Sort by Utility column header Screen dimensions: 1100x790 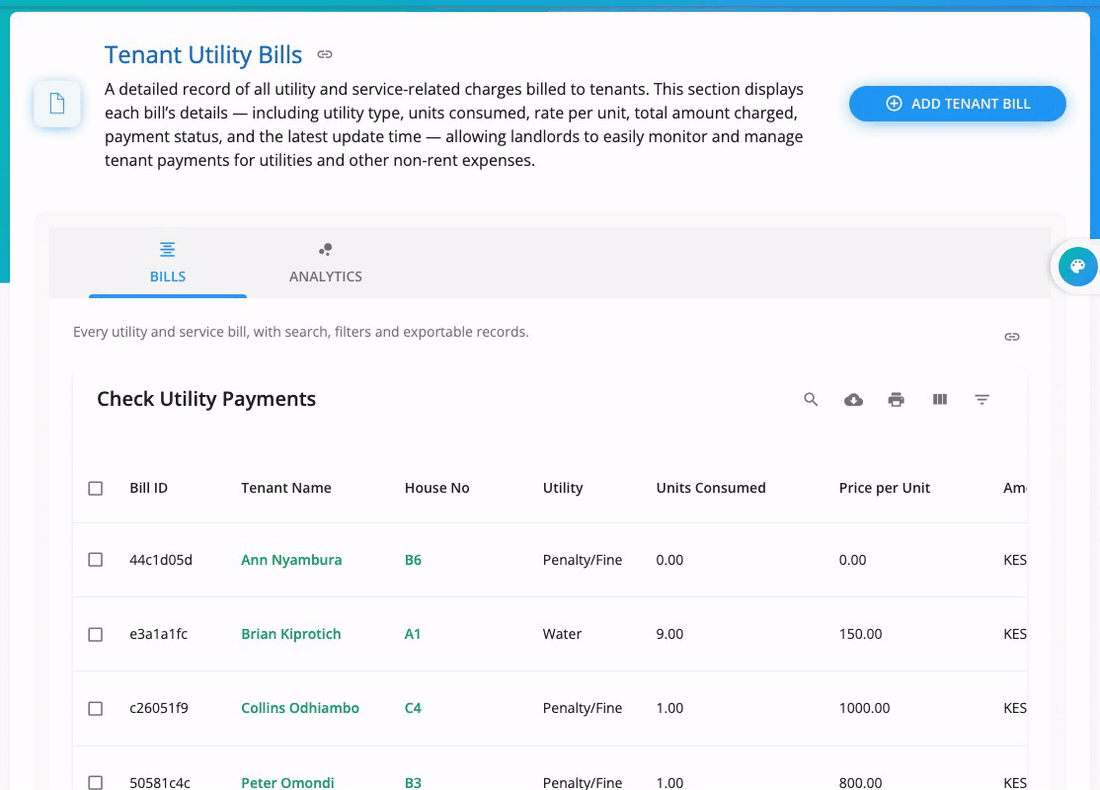pos(563,488)
